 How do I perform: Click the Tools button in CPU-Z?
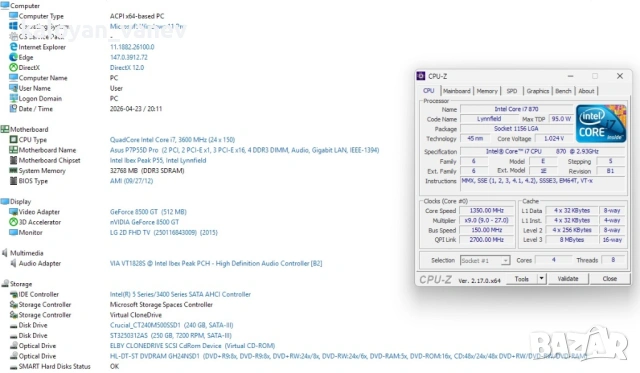coord(522,279)
